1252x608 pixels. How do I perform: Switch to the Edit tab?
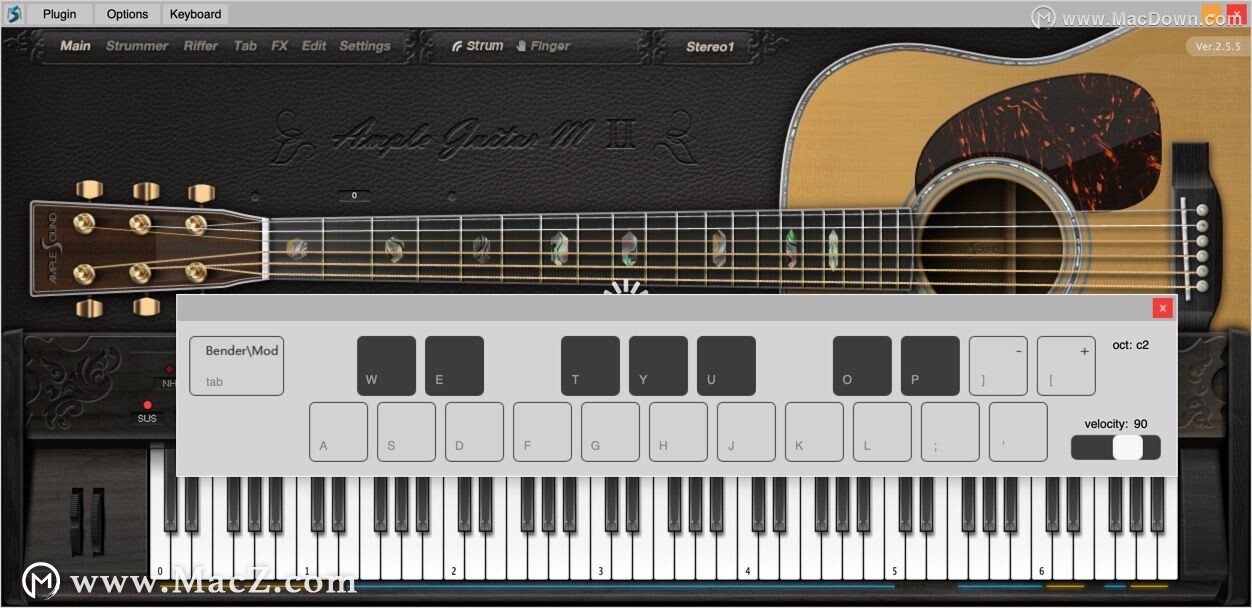(314, 46)
